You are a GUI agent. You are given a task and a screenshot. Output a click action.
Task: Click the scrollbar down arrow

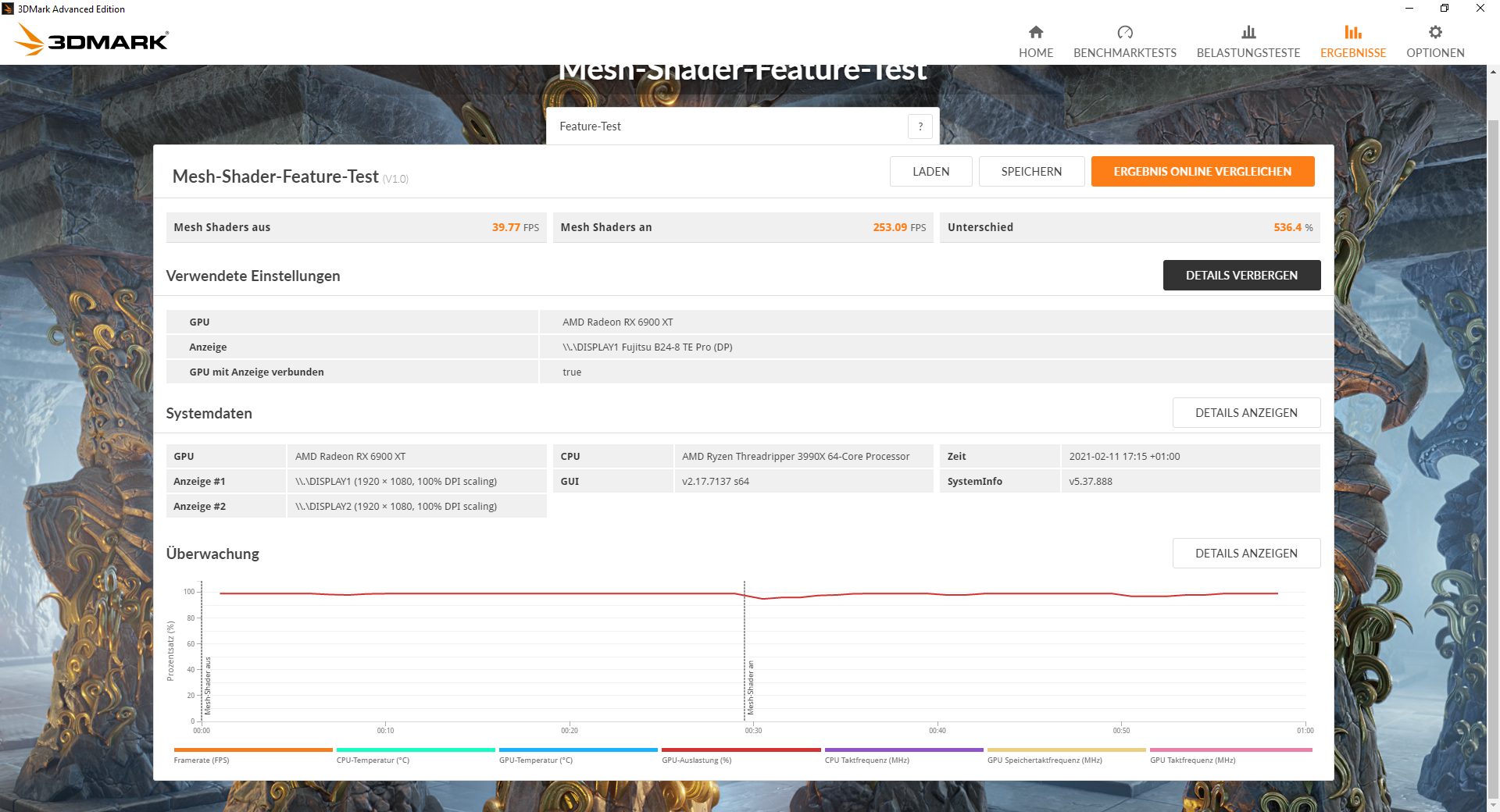click(x=1493, y=805)
